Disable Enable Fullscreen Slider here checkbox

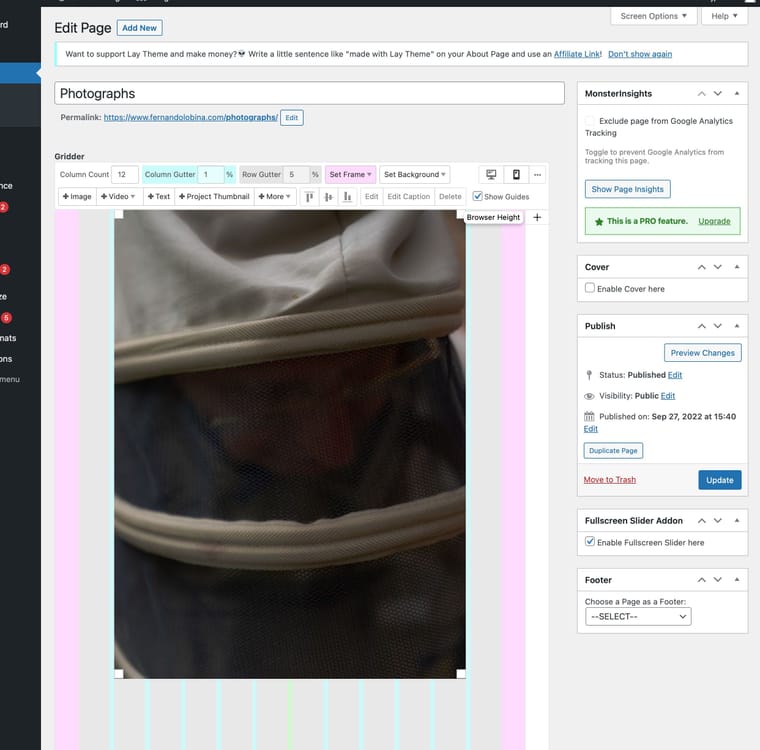click(x=590, y=542)
